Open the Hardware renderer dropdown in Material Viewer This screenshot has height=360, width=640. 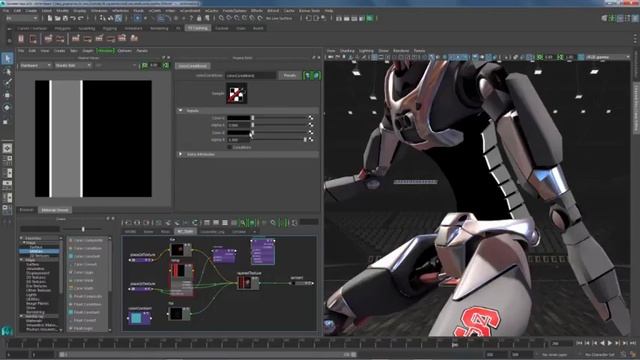pos(36,65)
